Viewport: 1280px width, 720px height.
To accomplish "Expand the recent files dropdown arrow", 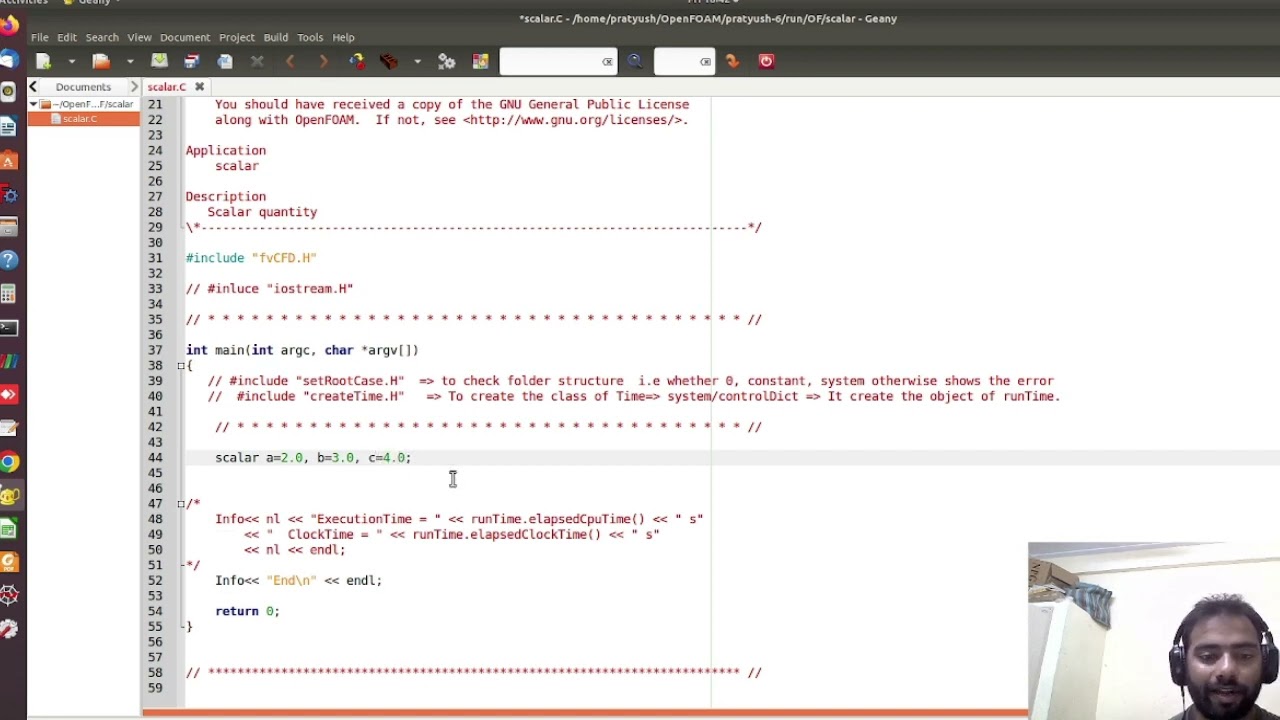I will point(129,61).
